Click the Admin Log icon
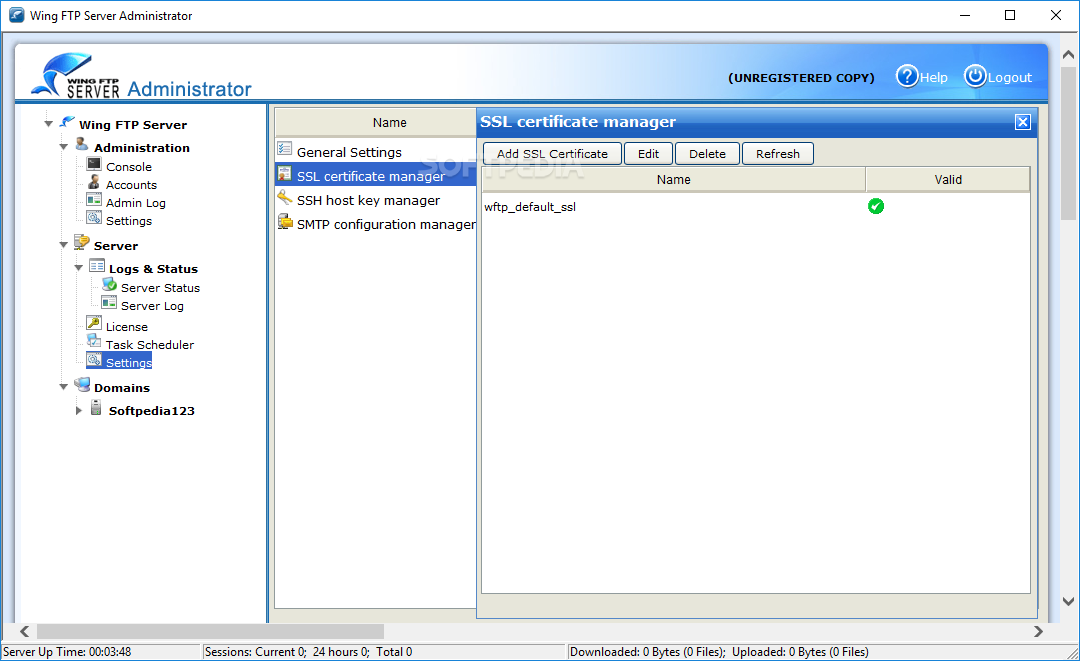 click(94, 200)
